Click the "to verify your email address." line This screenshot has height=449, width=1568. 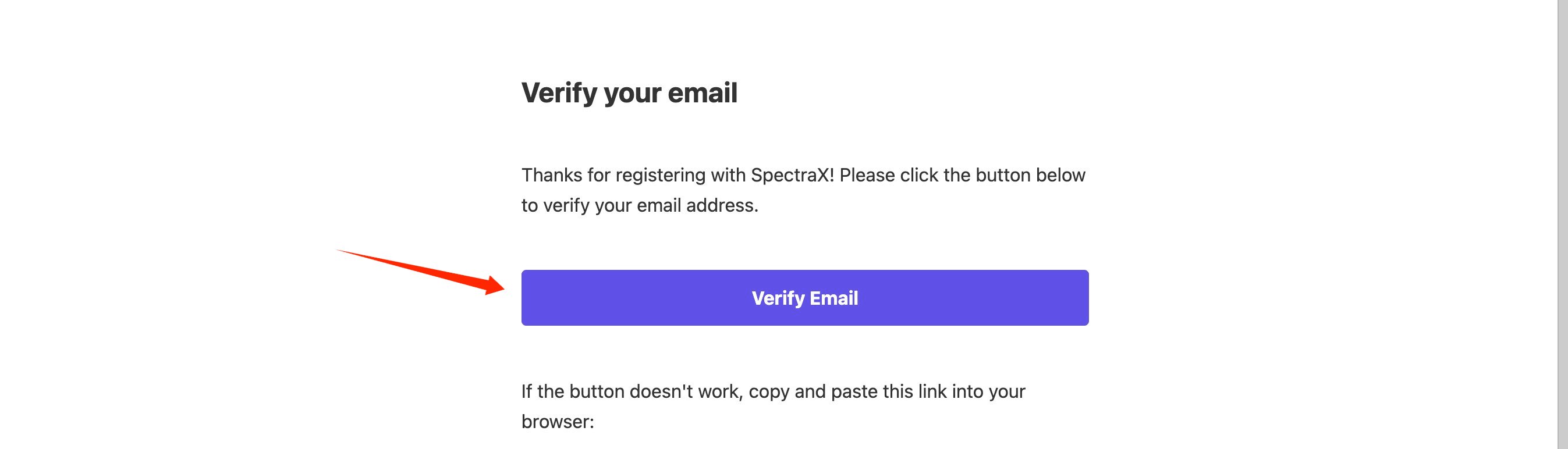point(639,206)
